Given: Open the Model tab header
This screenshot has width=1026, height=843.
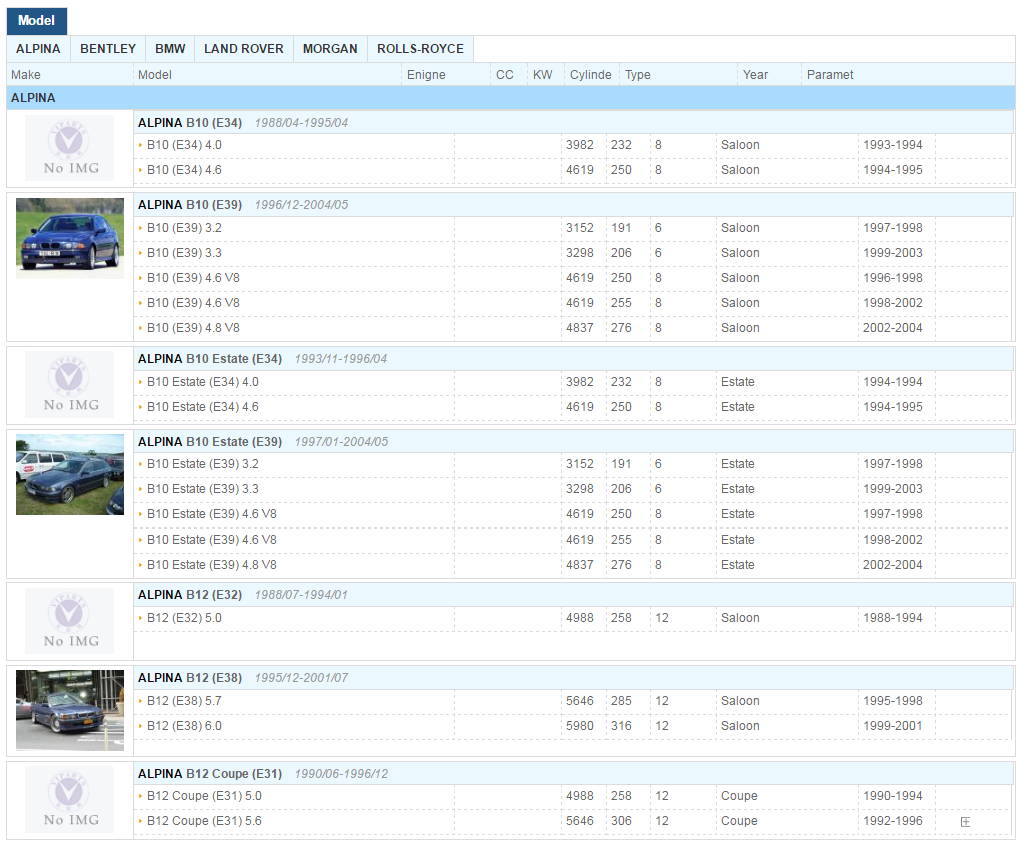Looking at the screenshot, I should (37, 20).
